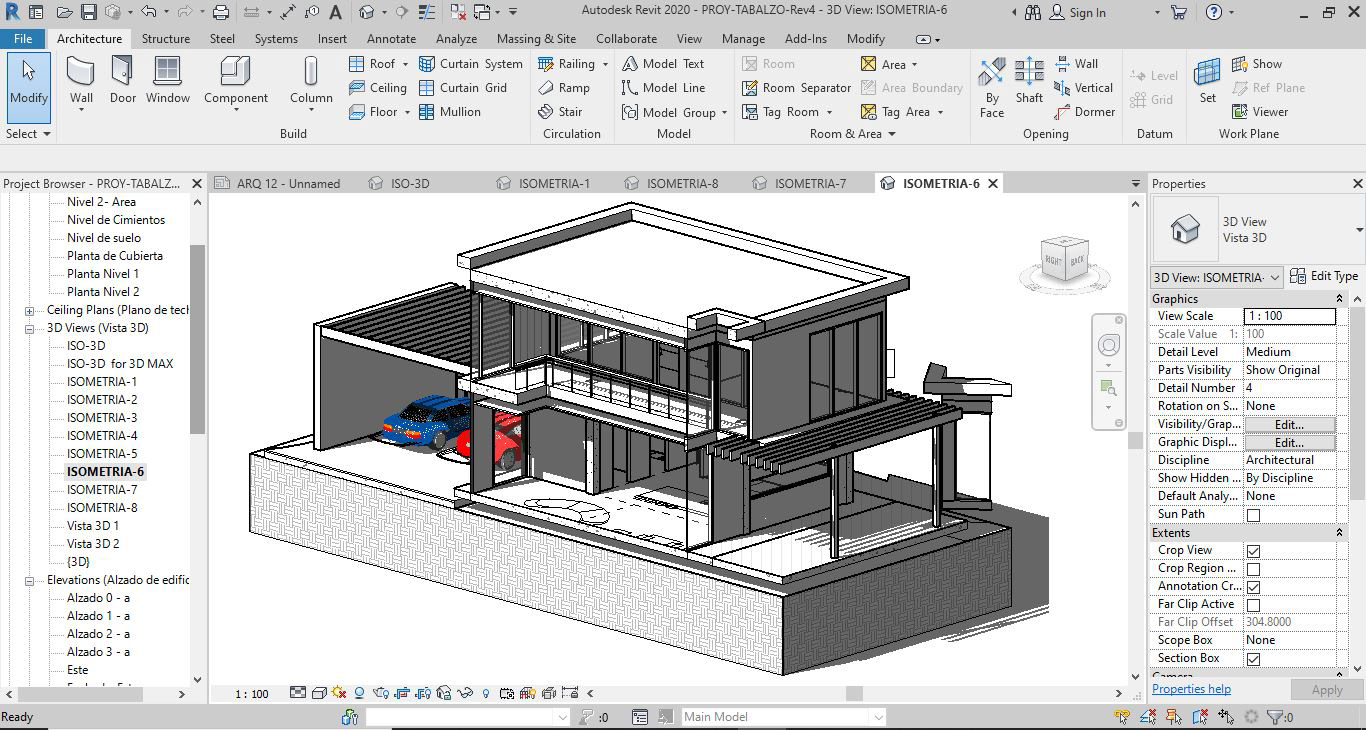This screenshot has height=730, width=1366.
Task: Click the ViewCube in the 3D view
Action: tap(1064, 260)
